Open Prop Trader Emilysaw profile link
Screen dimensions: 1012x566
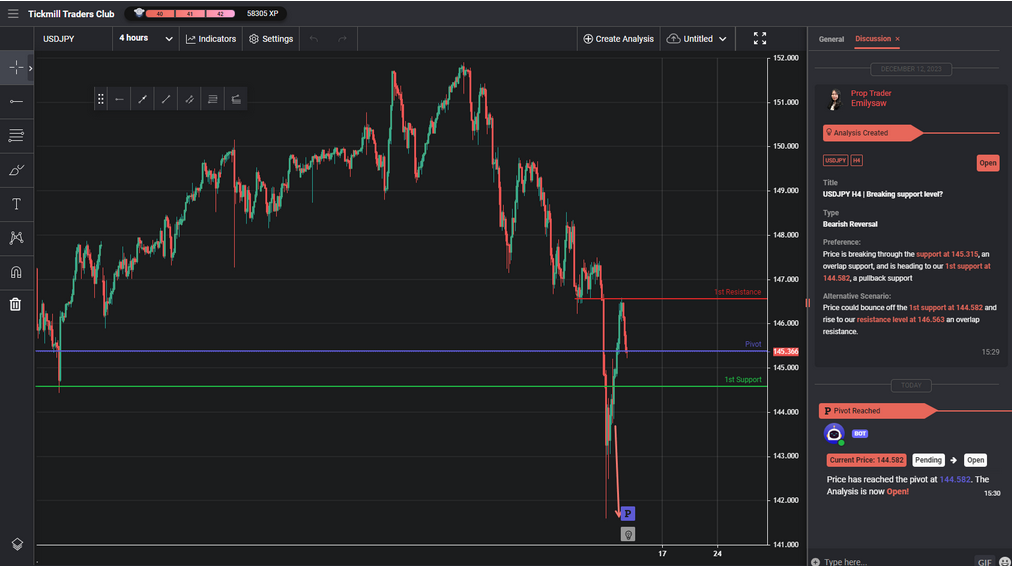[870, 98]
